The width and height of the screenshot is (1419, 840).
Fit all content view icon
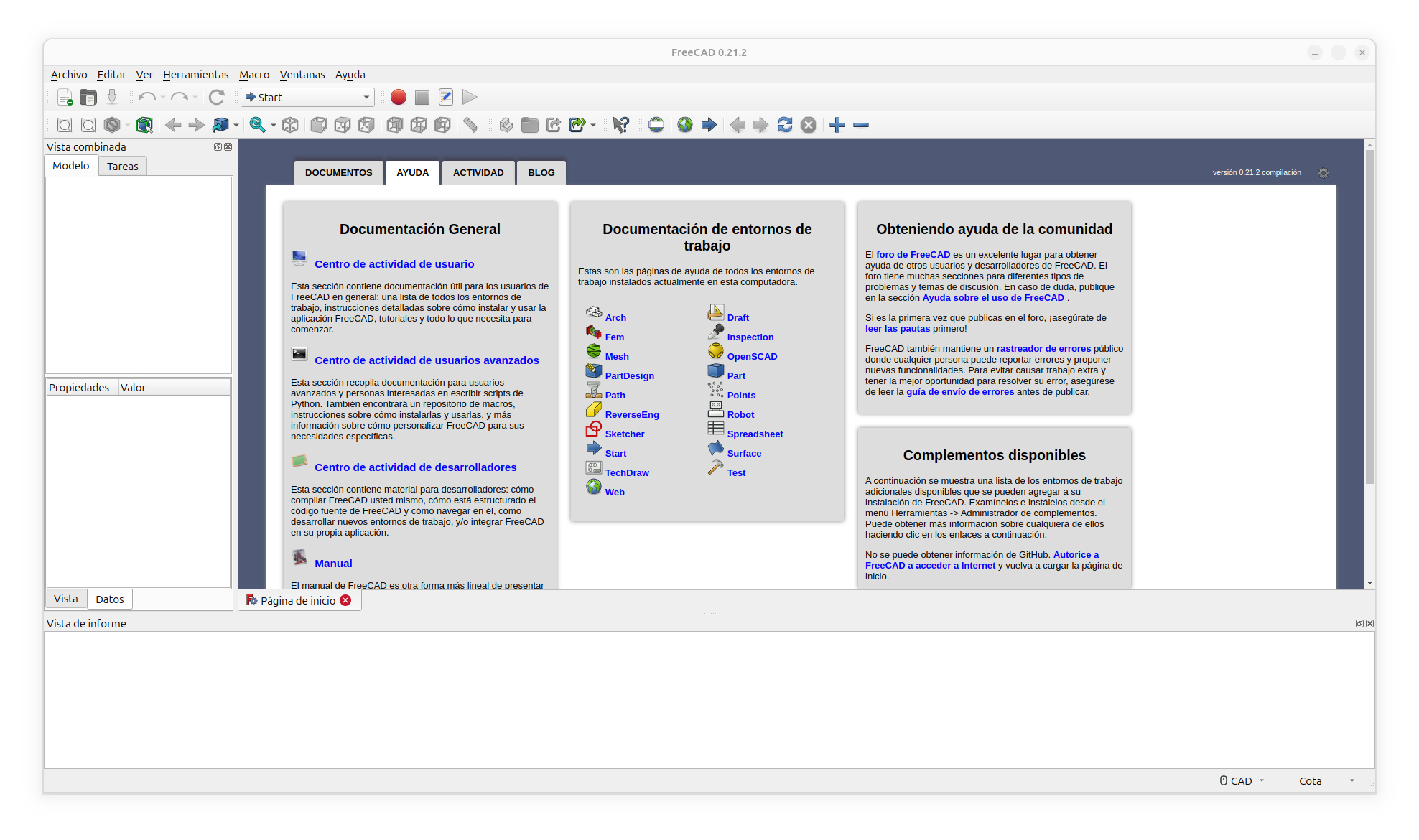(x=65, y=125)
